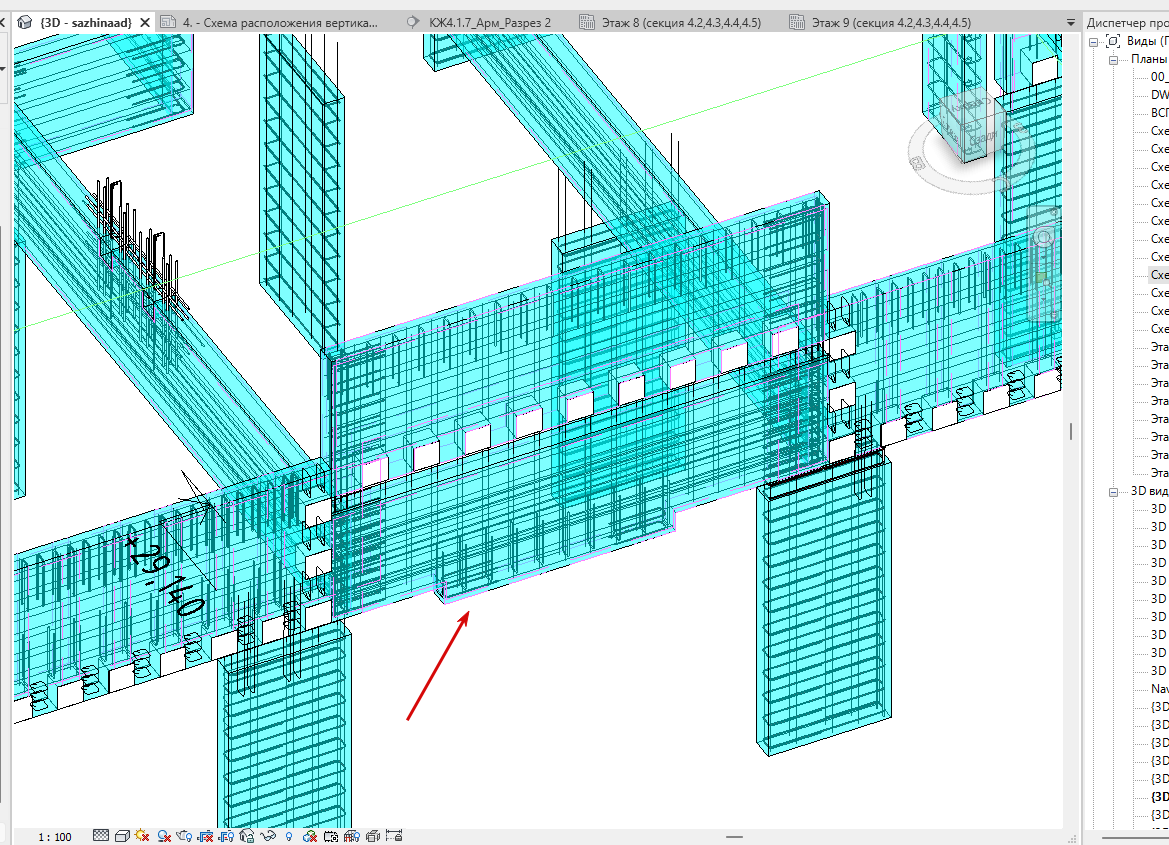This screenshot has height=845, width=1169.
Task: Collapse the Виды node in project browser
Action: click(1094, 42)
